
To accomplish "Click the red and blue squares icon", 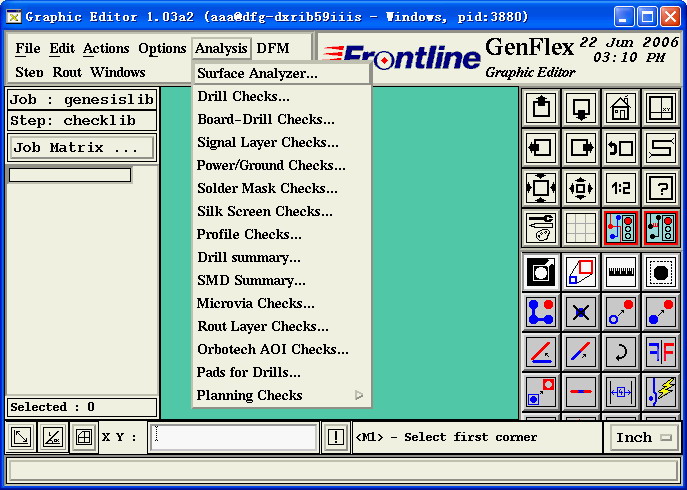I will tap(581, 272).
